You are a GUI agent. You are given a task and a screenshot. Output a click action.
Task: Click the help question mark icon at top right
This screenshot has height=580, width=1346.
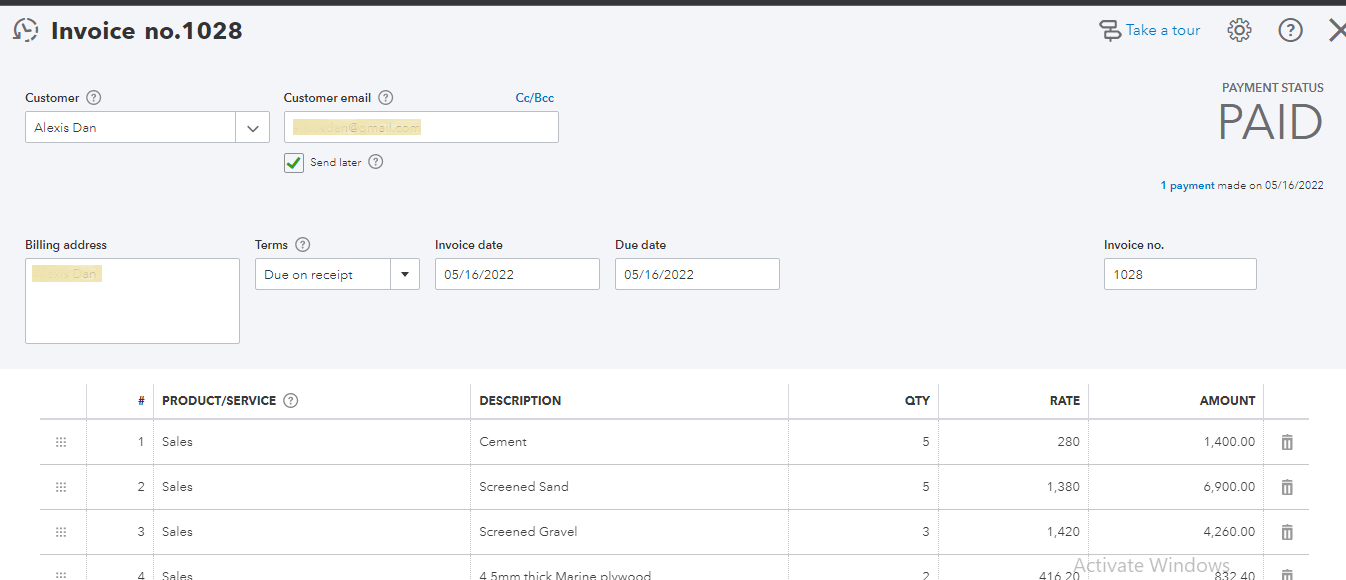pos(1291,30)
